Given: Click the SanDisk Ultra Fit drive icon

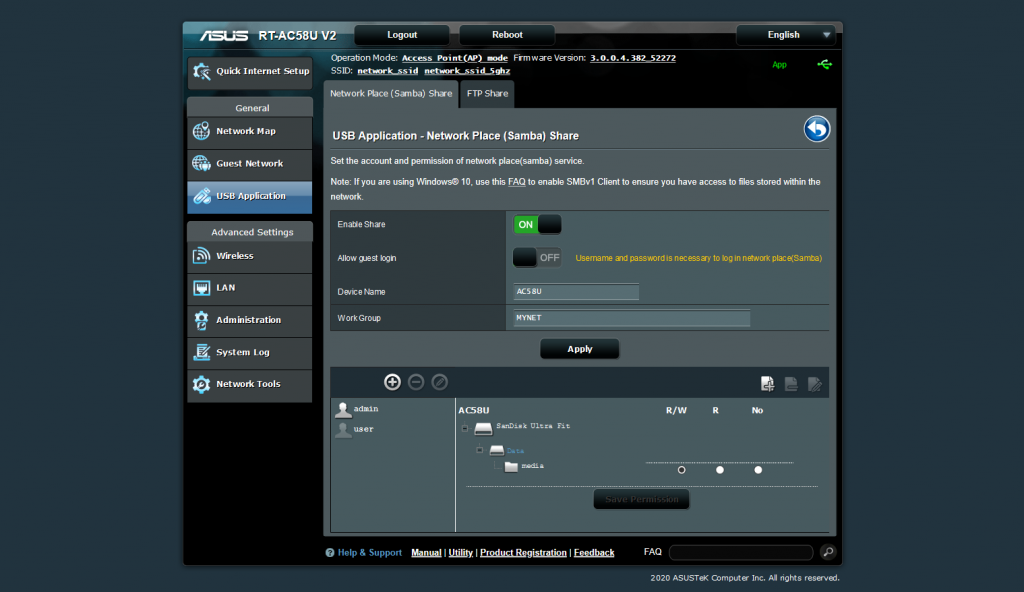Looking at the screenshot, I should 483,429.
